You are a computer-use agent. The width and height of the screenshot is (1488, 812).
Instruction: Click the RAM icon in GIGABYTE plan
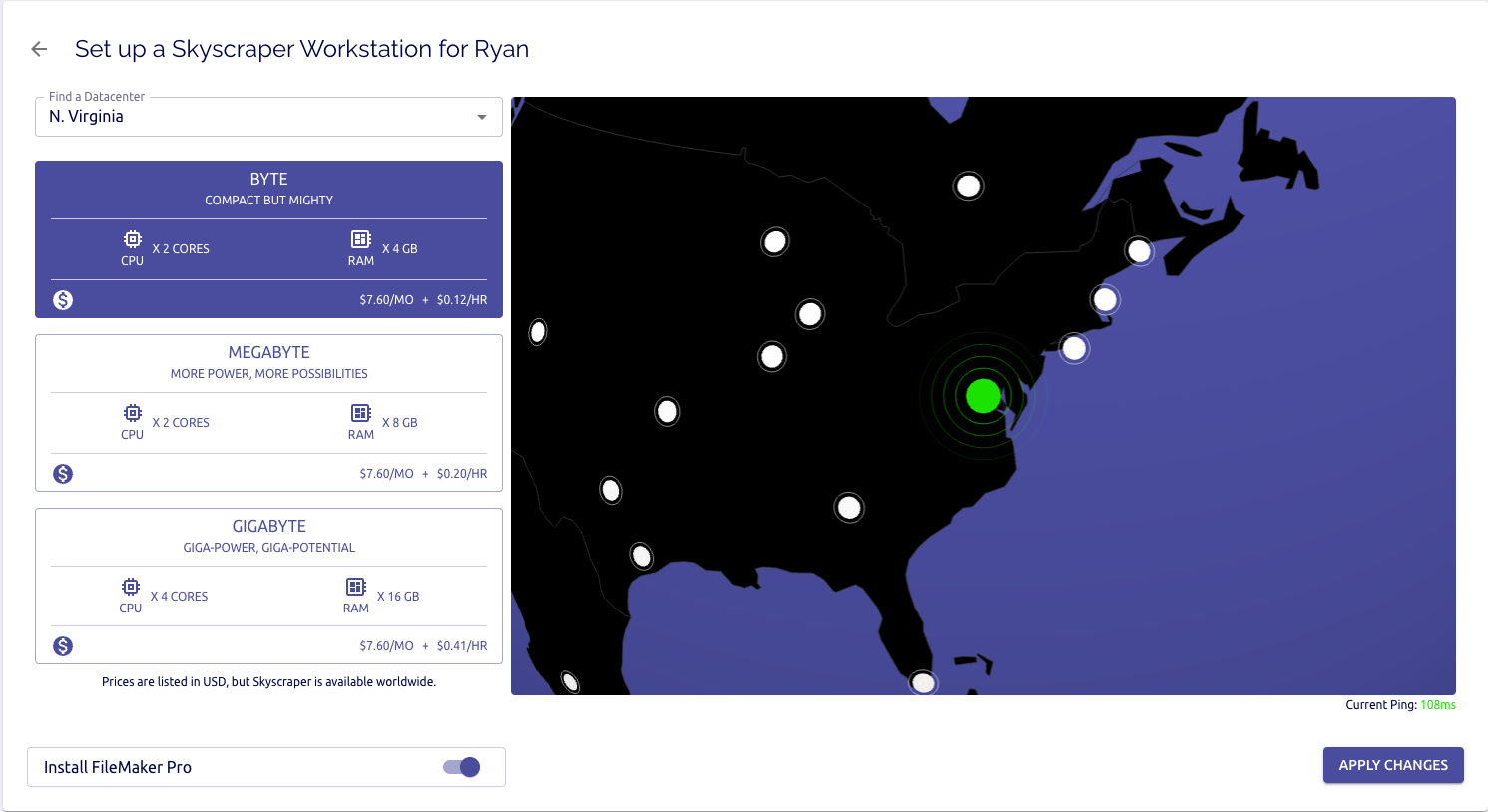356,587
